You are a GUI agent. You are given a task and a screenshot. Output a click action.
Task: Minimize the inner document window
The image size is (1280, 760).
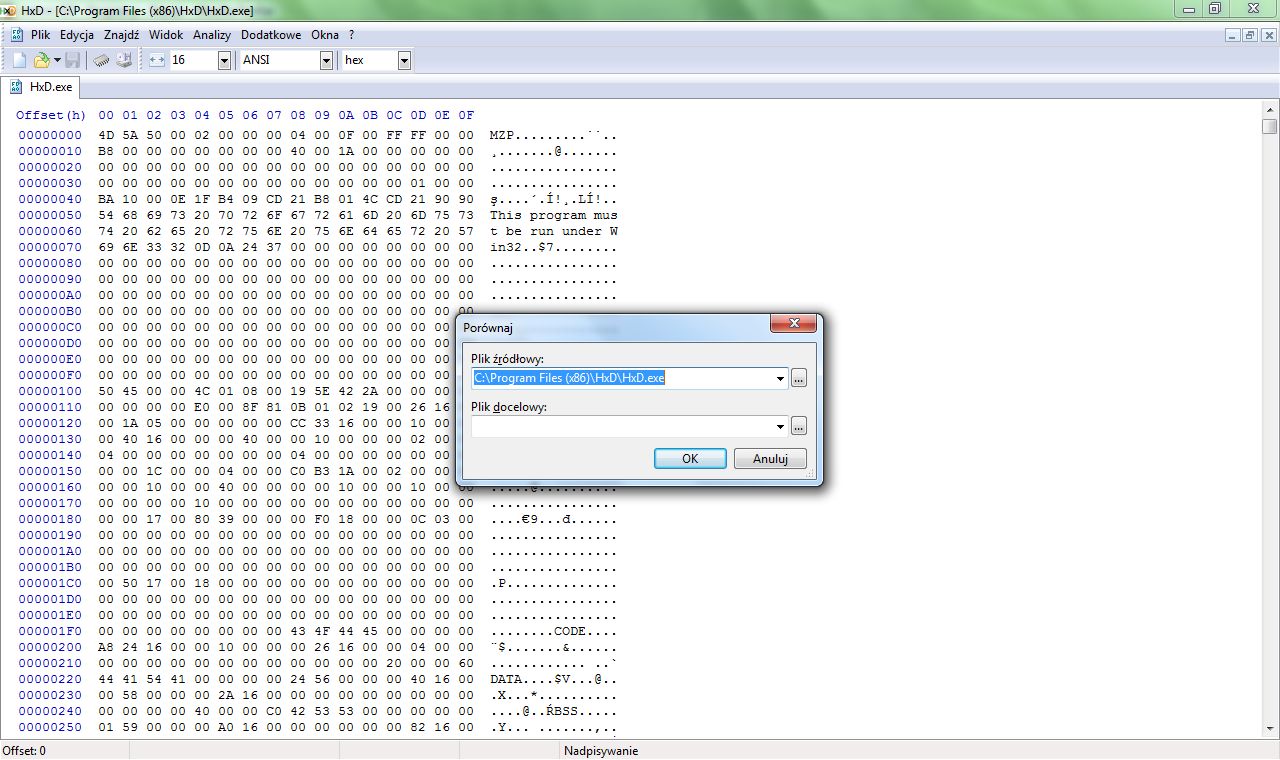(1233, 34)
